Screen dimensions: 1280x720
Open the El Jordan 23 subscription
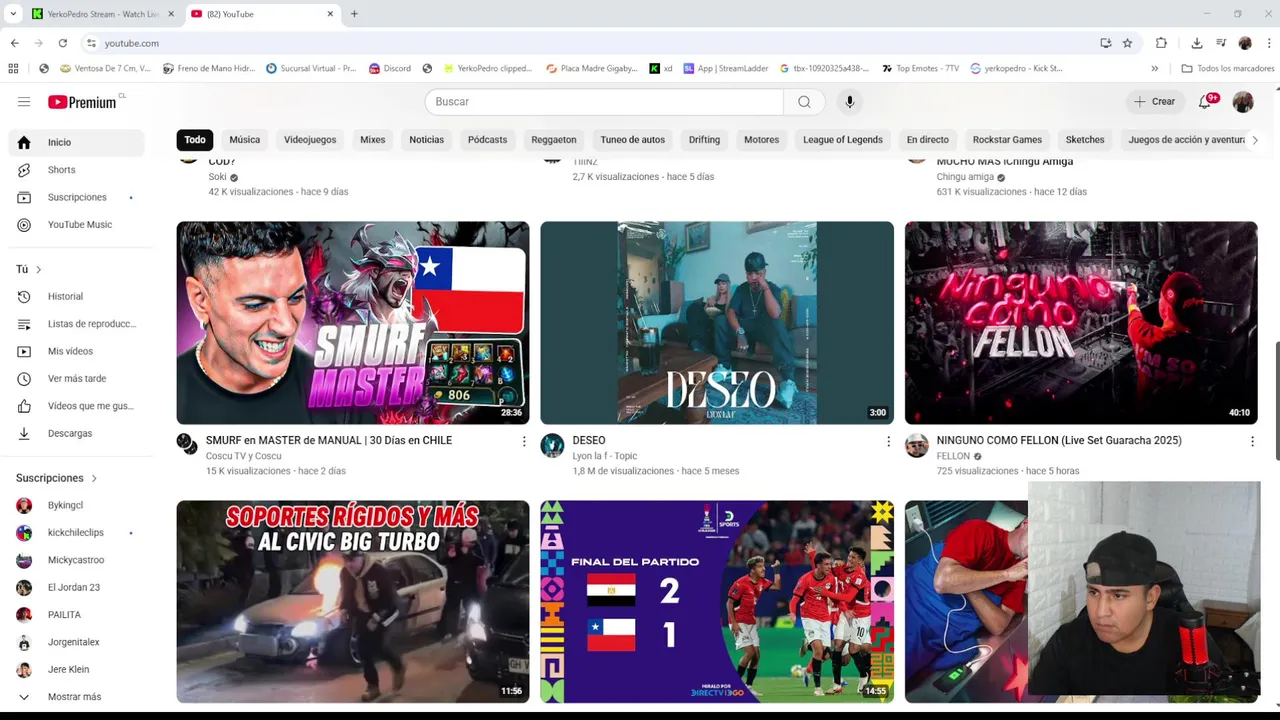coord(76,588)
